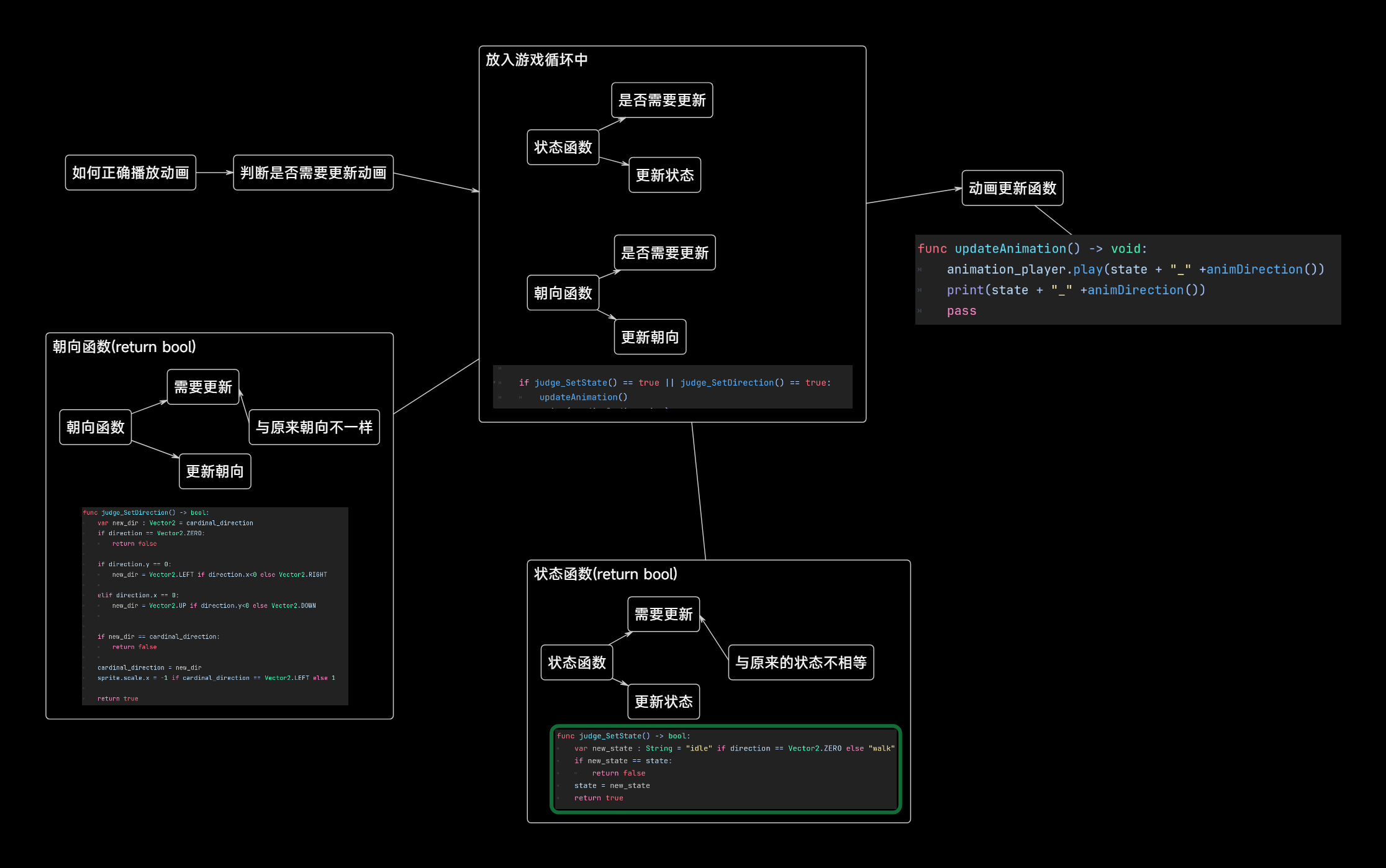
Task: Click the 与原来朝向不一样 node
Action: pos(314,427)
